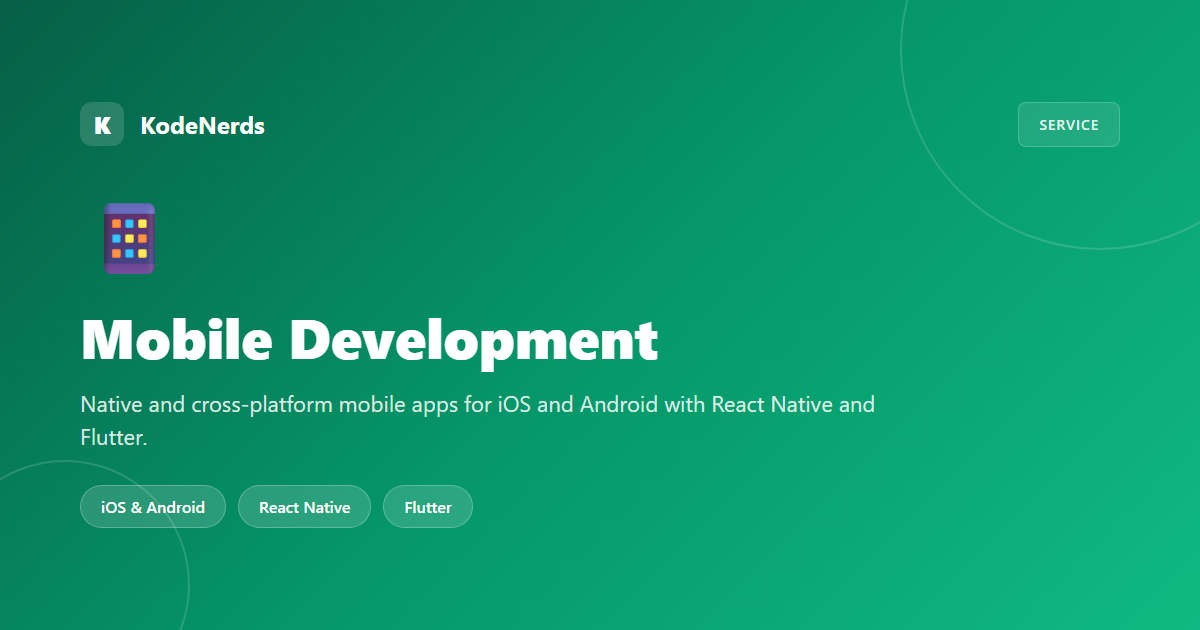This screenshot has height=630, width=1200.
Task: Click the description starting "Native and cross-platform"
Action: [x=478, y=421]
